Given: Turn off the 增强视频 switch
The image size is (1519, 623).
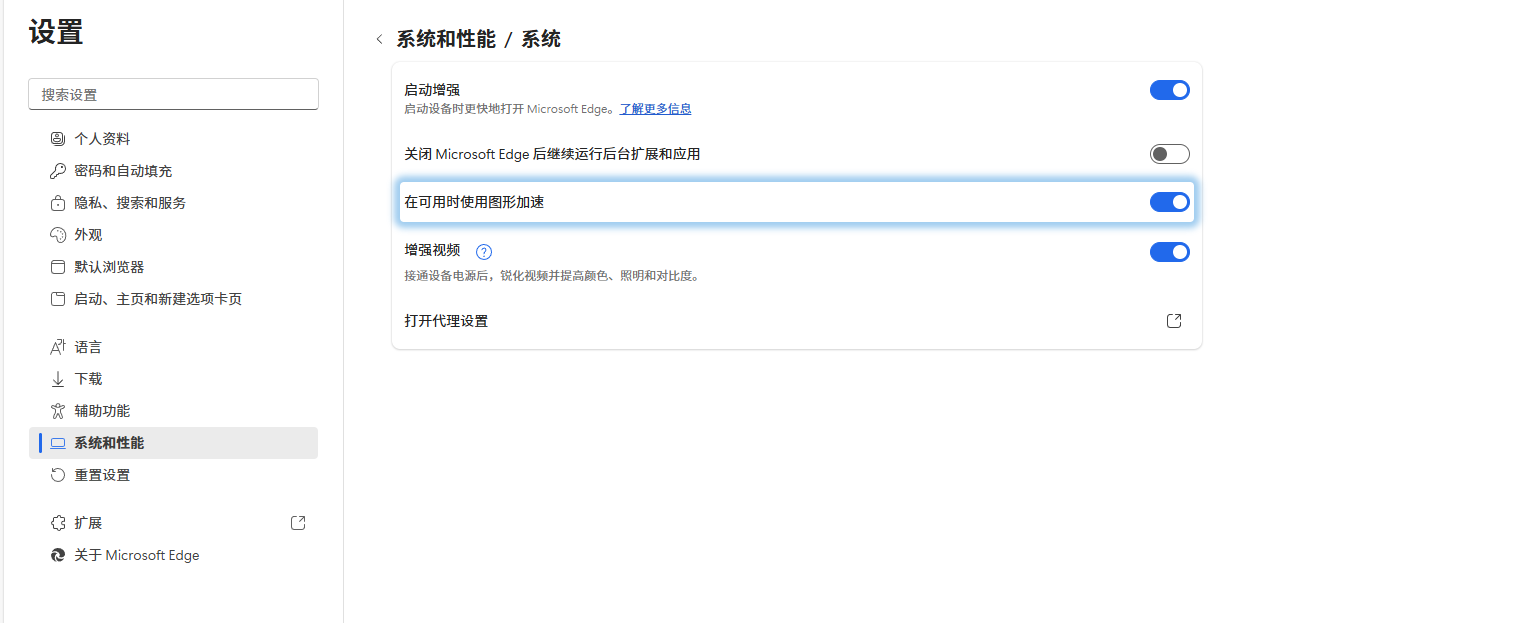Looking at the screenshot, I should click(1169, 252).
